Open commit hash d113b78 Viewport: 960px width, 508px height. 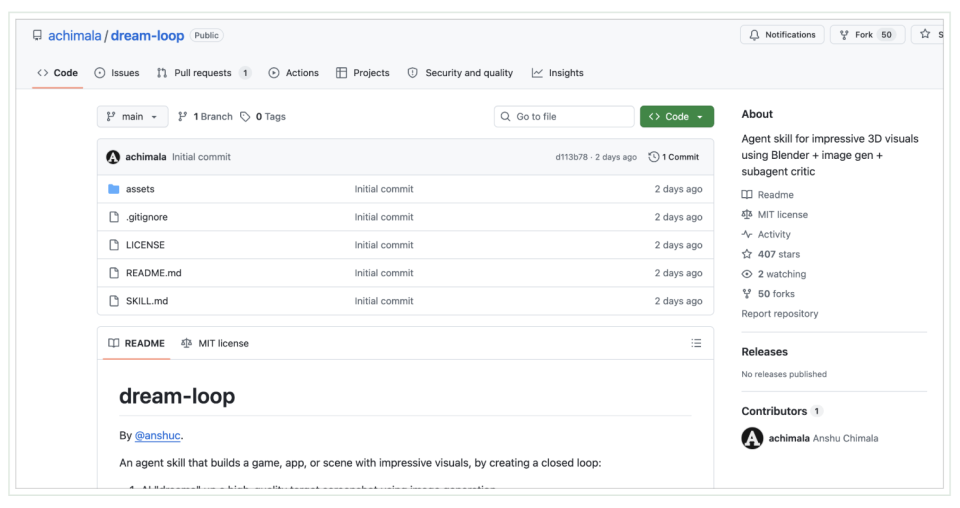[571, 157]
